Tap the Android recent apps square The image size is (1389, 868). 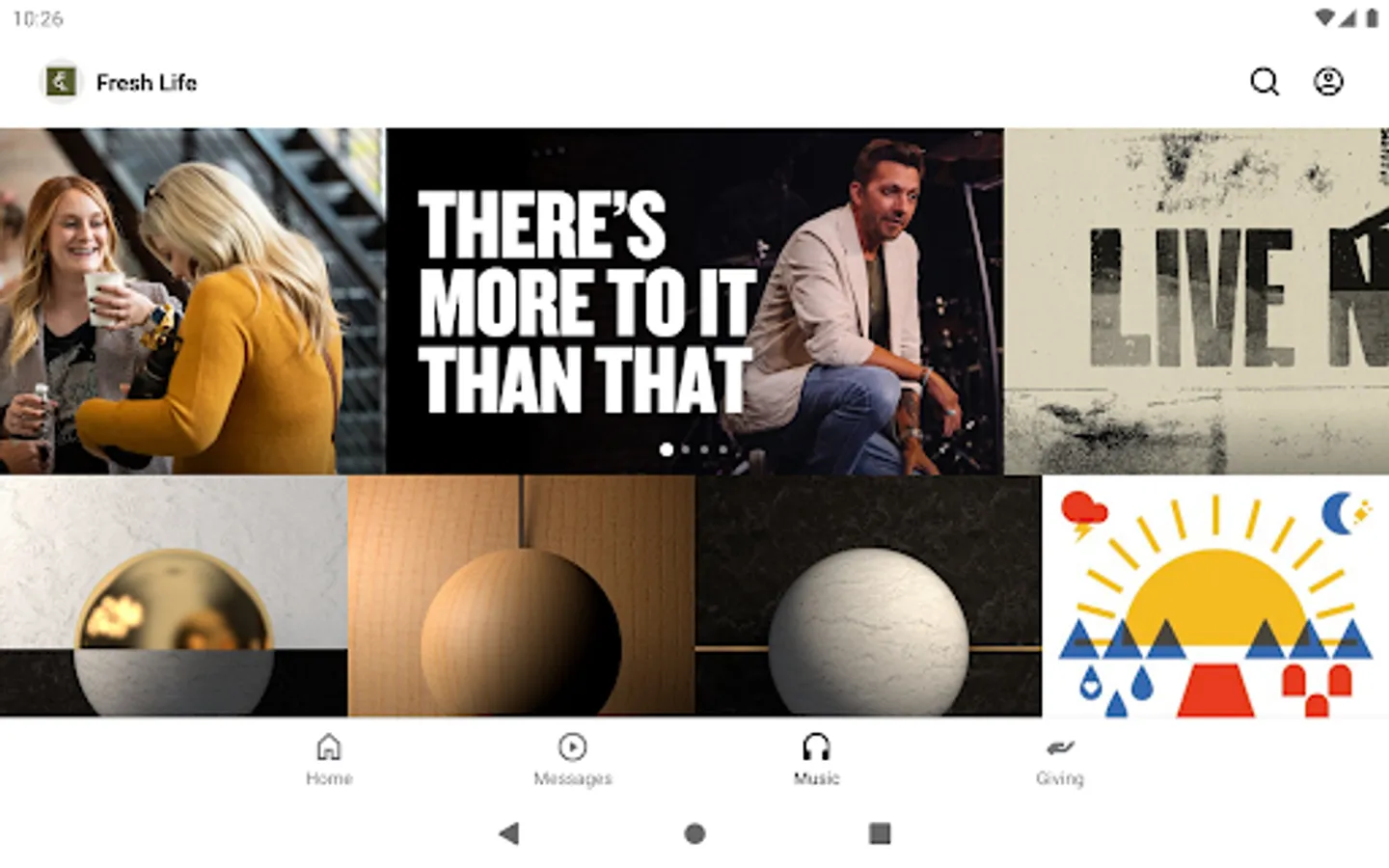[880, 833]
